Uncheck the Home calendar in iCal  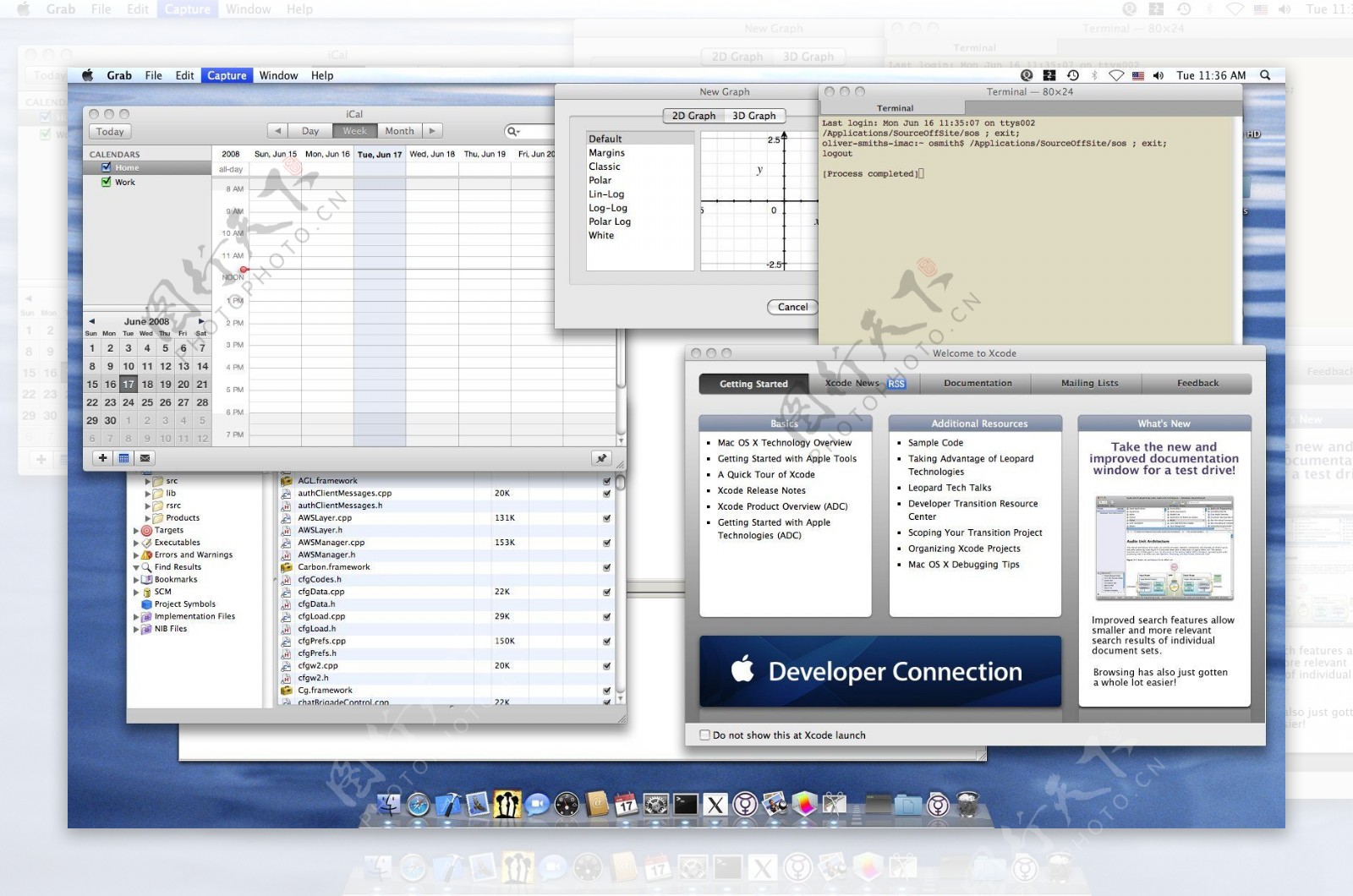[106, 167]
